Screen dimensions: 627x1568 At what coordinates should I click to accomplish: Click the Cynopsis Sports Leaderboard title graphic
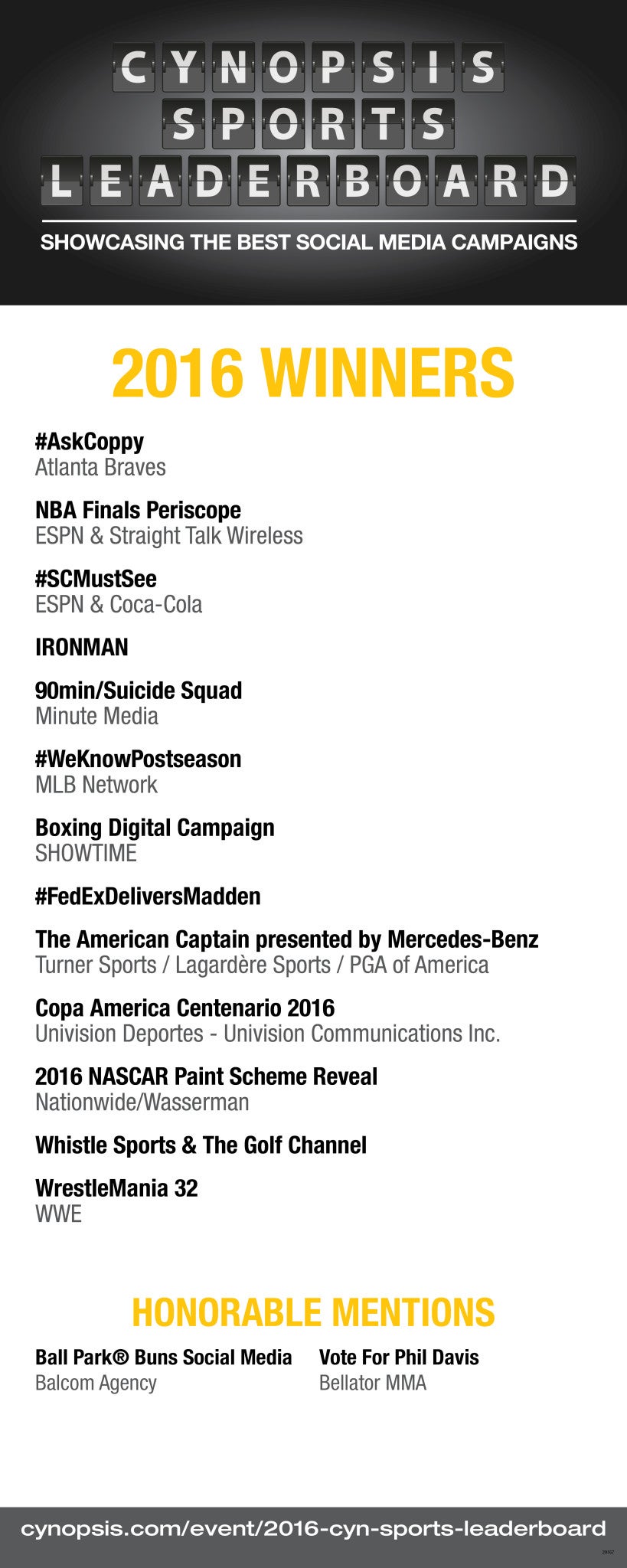pos(309,122)
